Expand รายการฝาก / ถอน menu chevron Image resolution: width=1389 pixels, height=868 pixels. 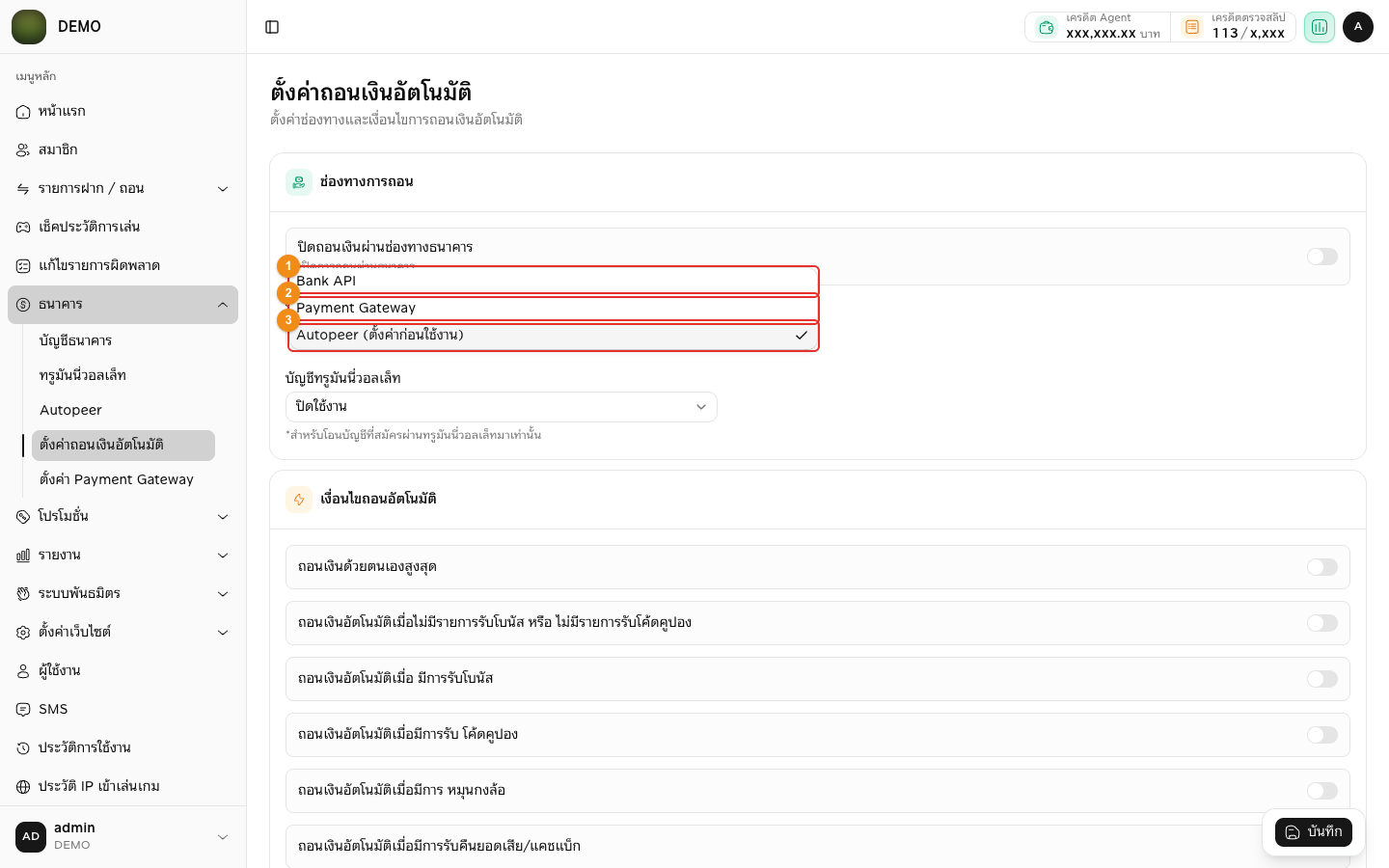(223, 189)
